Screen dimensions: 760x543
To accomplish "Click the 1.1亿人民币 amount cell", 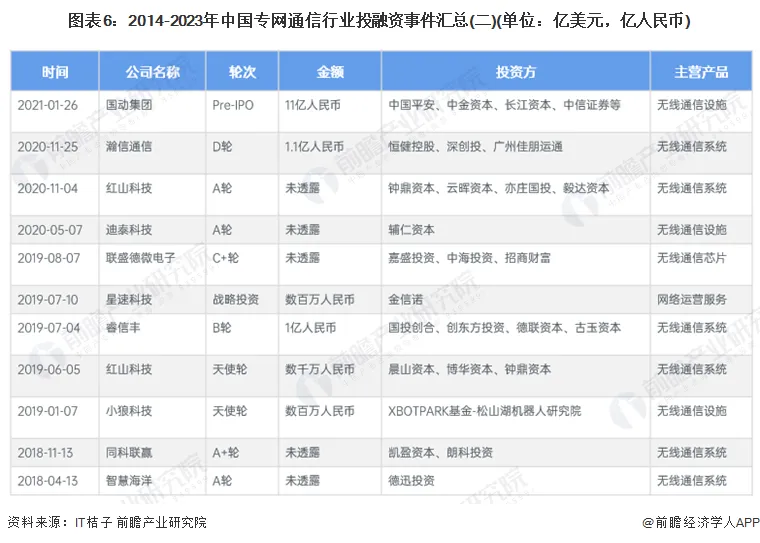I will 314,146.
